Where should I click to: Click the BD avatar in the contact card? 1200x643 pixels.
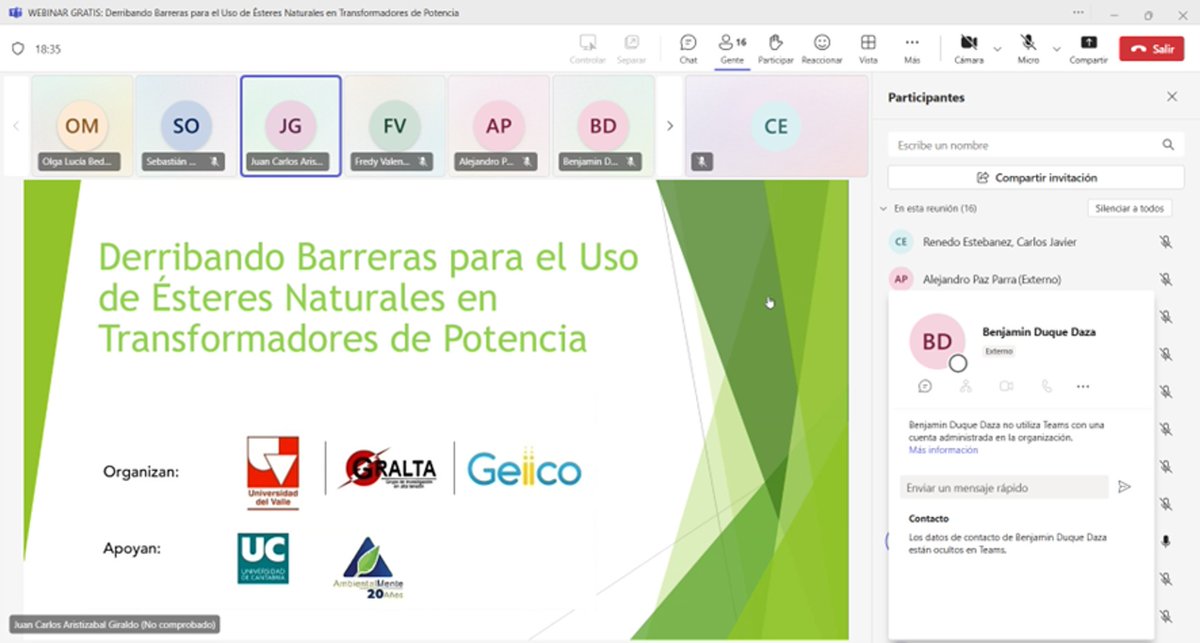937,341
